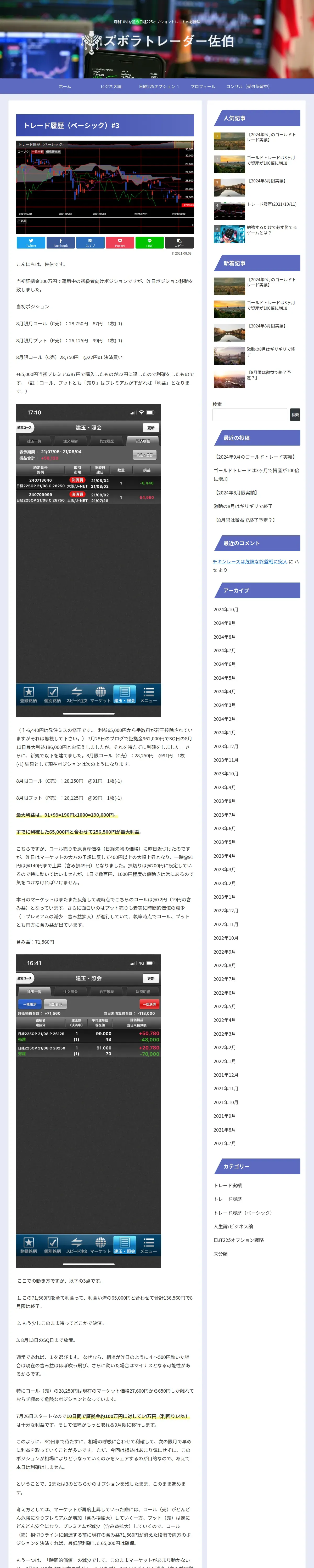The width and height of the screenshot is (314, 1568).
Task: Open the 2022年10月 archive
Action: 226,938
